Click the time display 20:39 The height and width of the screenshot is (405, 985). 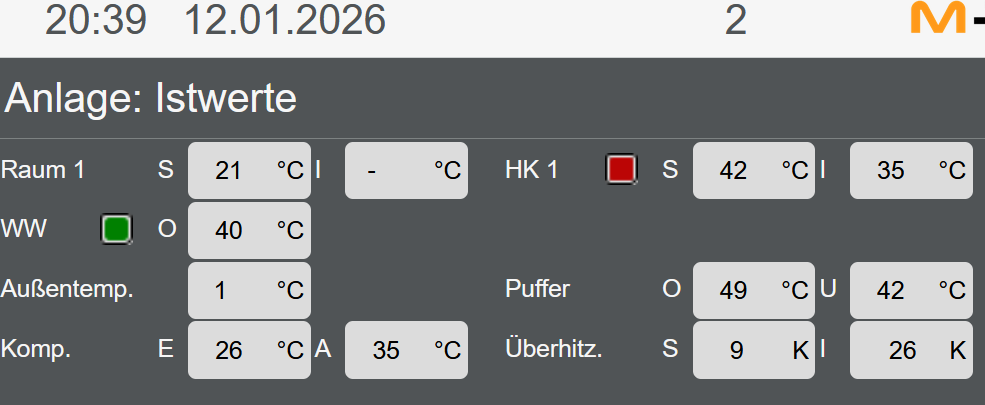(96, 20)
